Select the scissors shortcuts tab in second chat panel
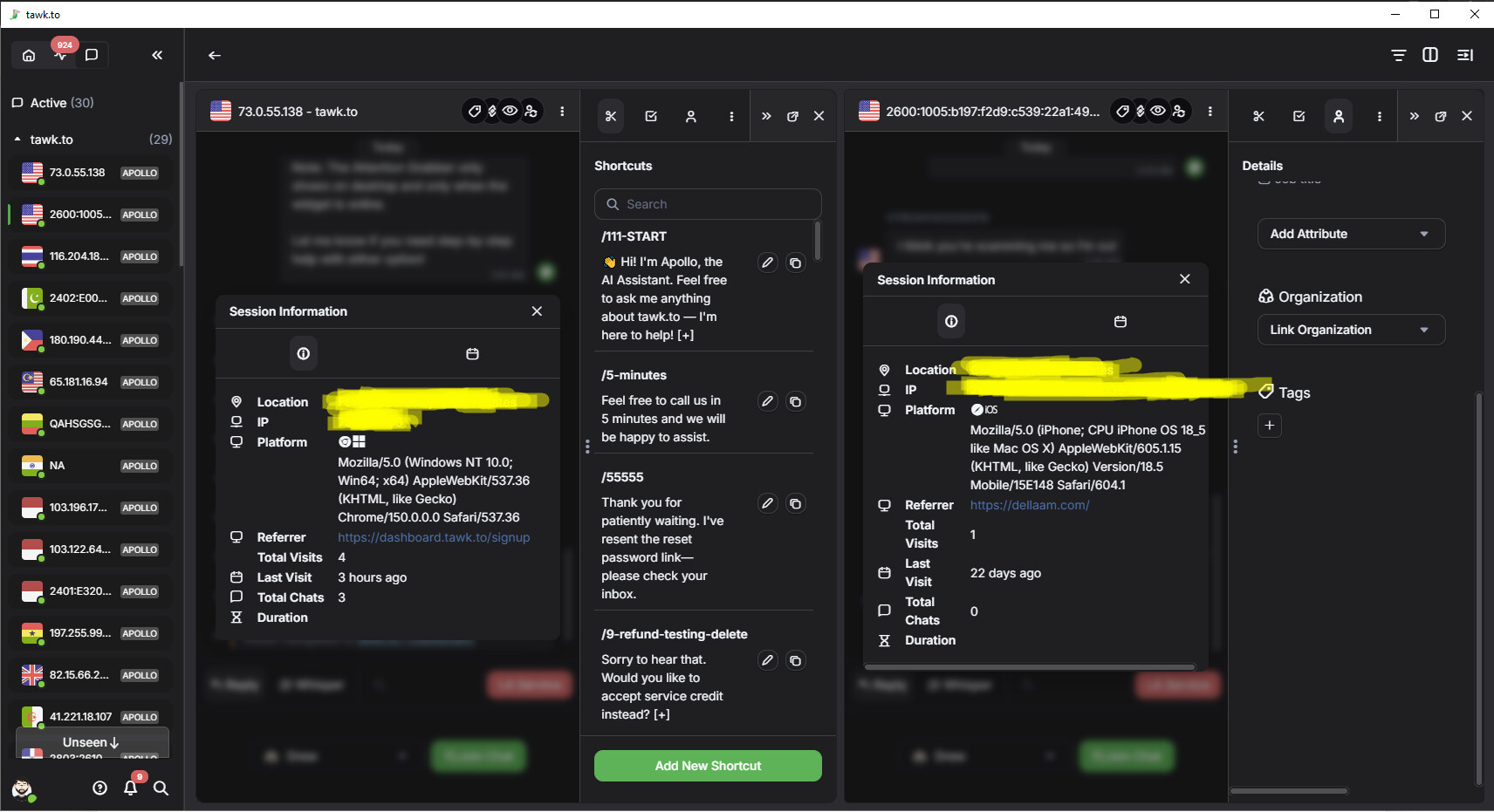Screen dimensions: 1494x812 click(x=1258, y=116)
